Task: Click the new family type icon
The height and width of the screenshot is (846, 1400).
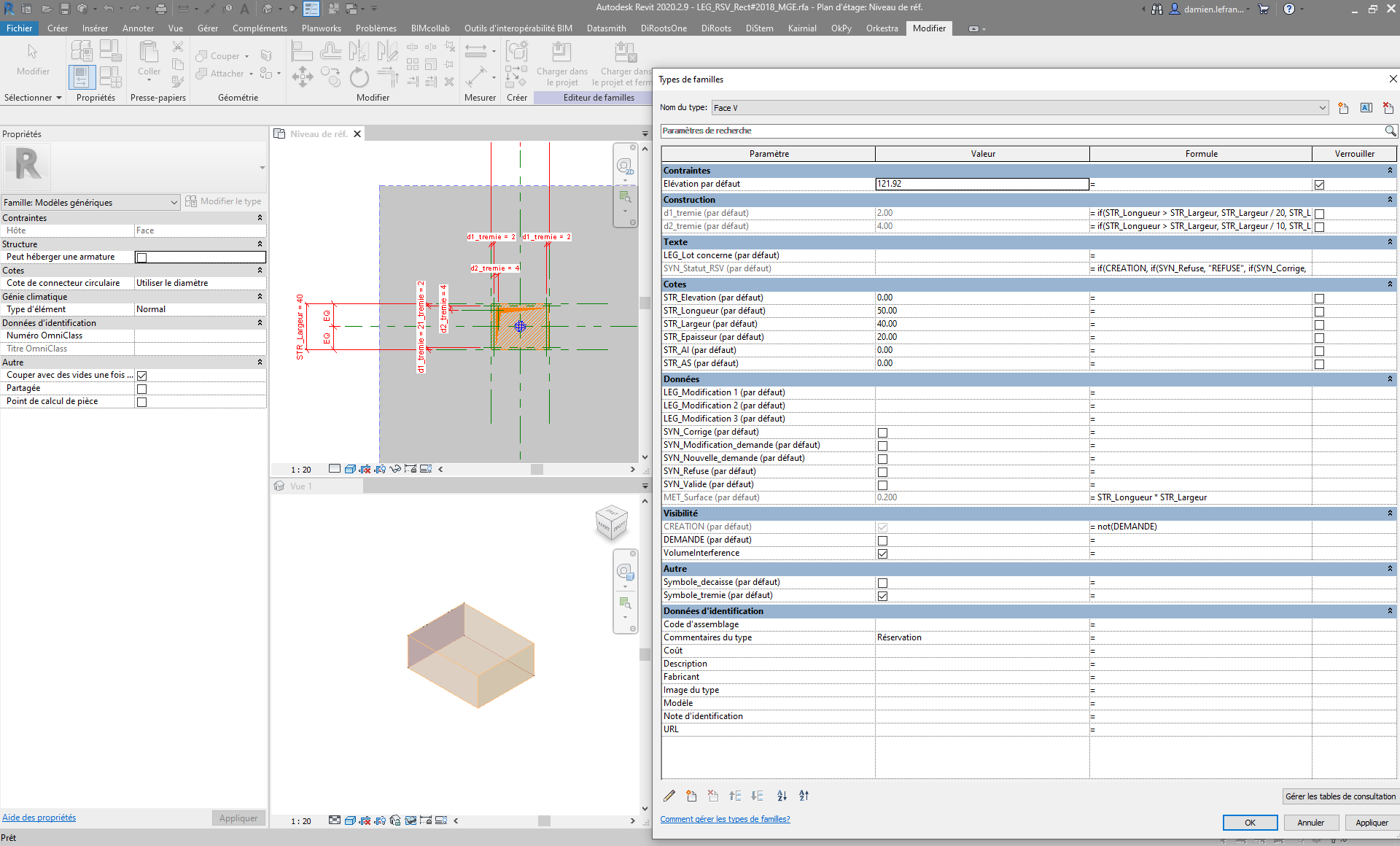Action: pos(1343,108)
